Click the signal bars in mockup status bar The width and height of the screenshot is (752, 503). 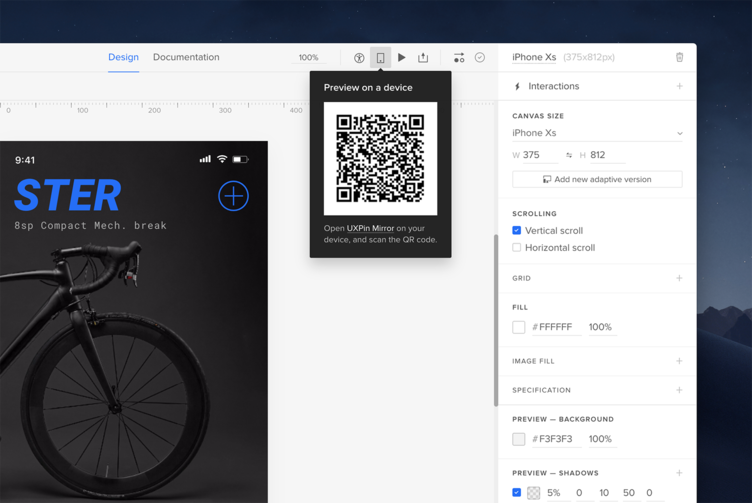coord(205,159)
